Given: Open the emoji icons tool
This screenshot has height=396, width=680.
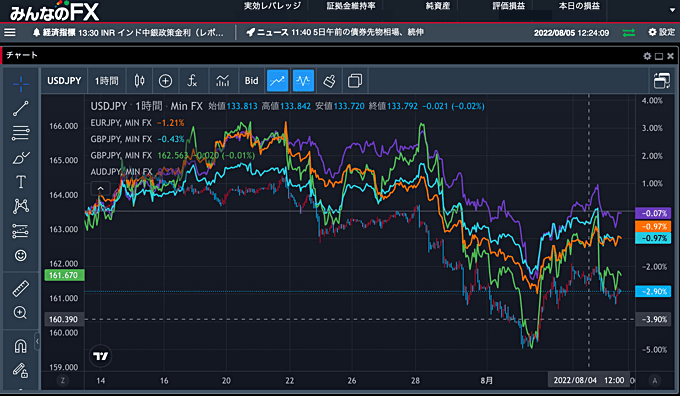Looking at the screenshot, I should [x=20, y=255].
